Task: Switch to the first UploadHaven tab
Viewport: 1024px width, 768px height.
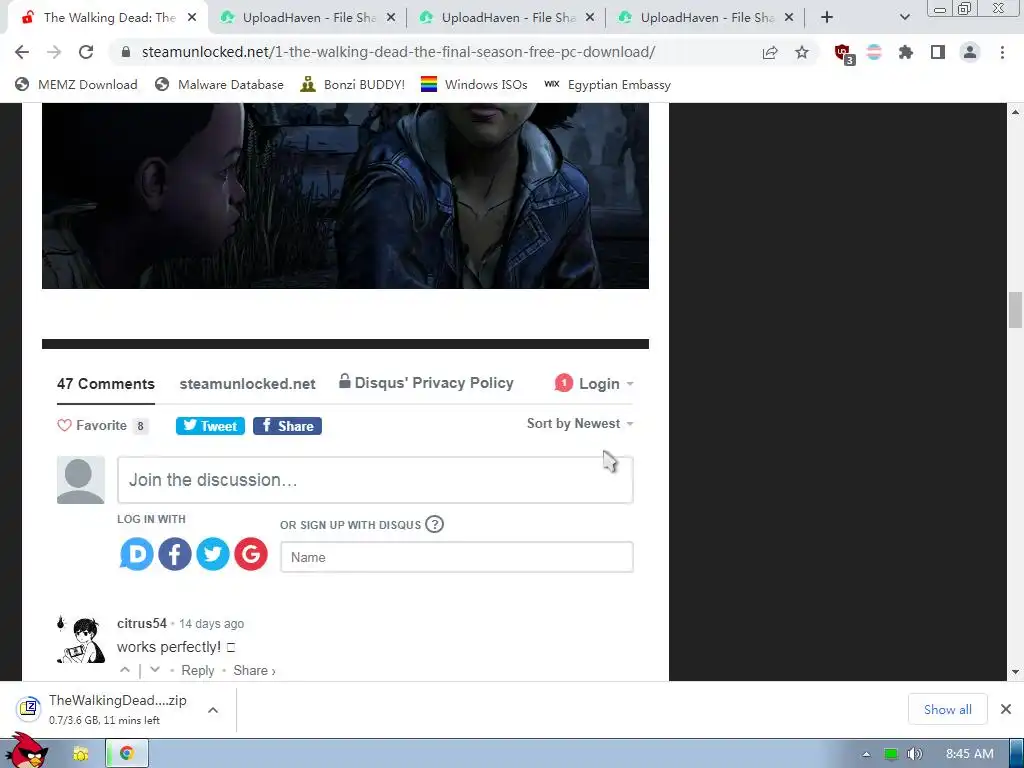Action: [x=307, y=18]
